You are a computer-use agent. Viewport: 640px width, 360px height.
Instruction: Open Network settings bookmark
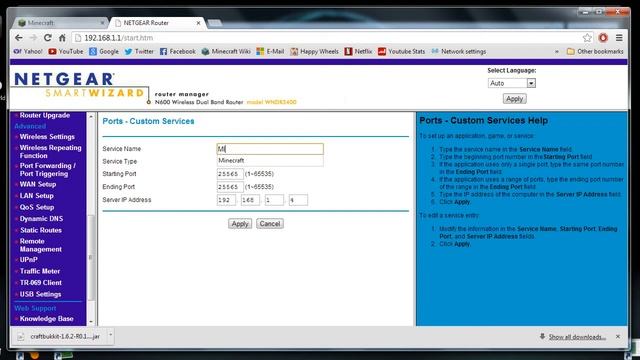pyautogui.click(x=459, y=51)
